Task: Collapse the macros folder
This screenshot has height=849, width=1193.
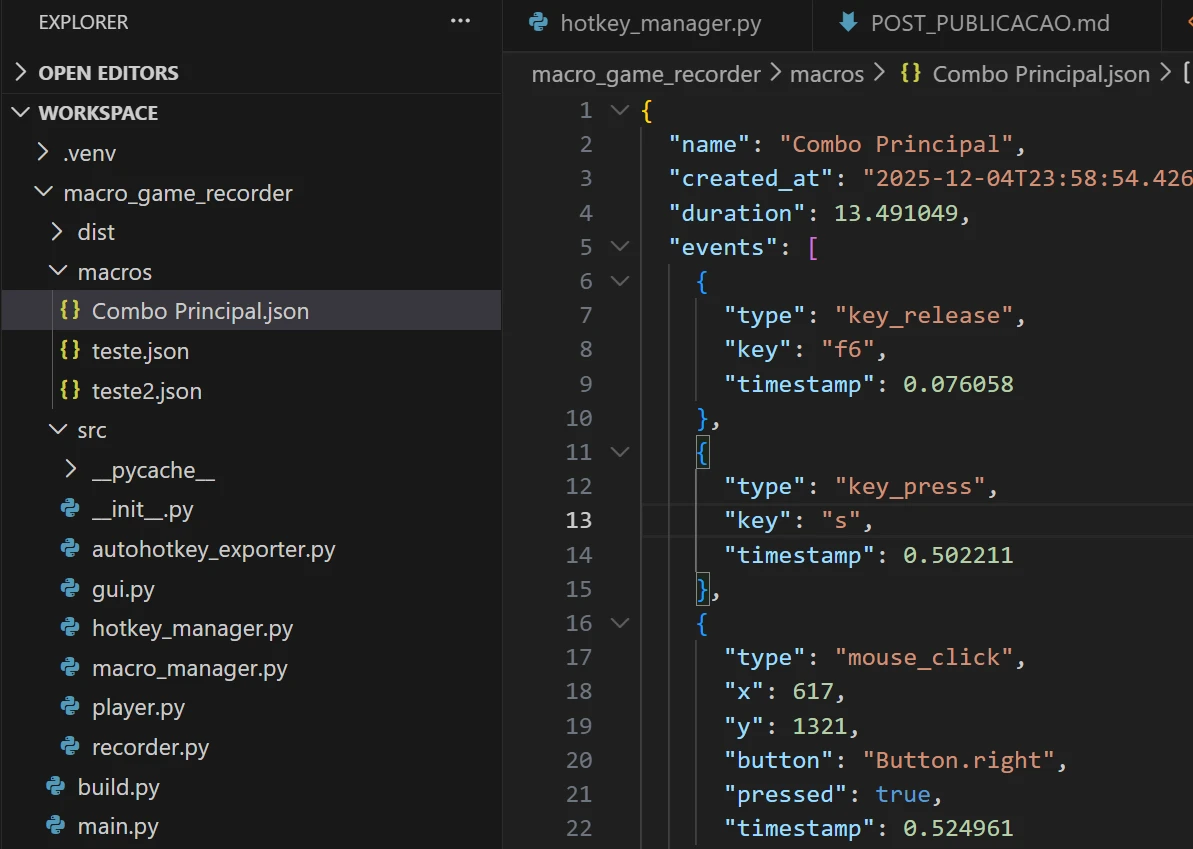Action: (x=56, y=272)
